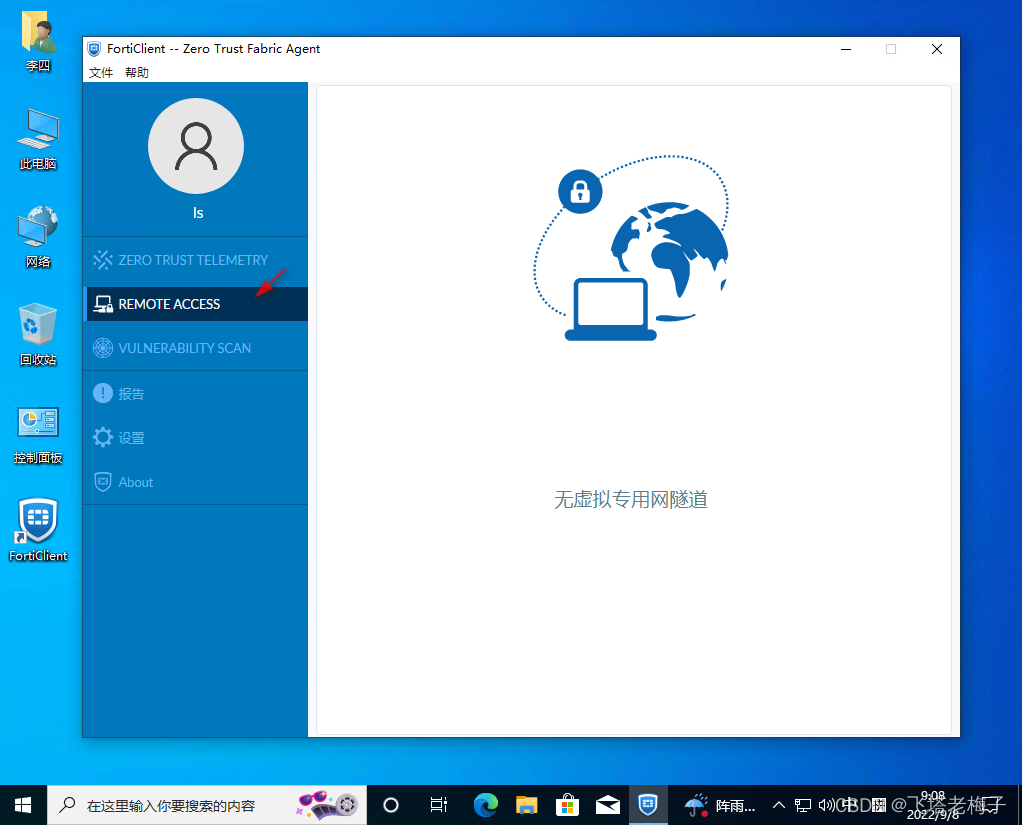This screenshot has width=1022, height=825.
Task: Open the 李四 user folder on desktop
Action: (38, 40)
